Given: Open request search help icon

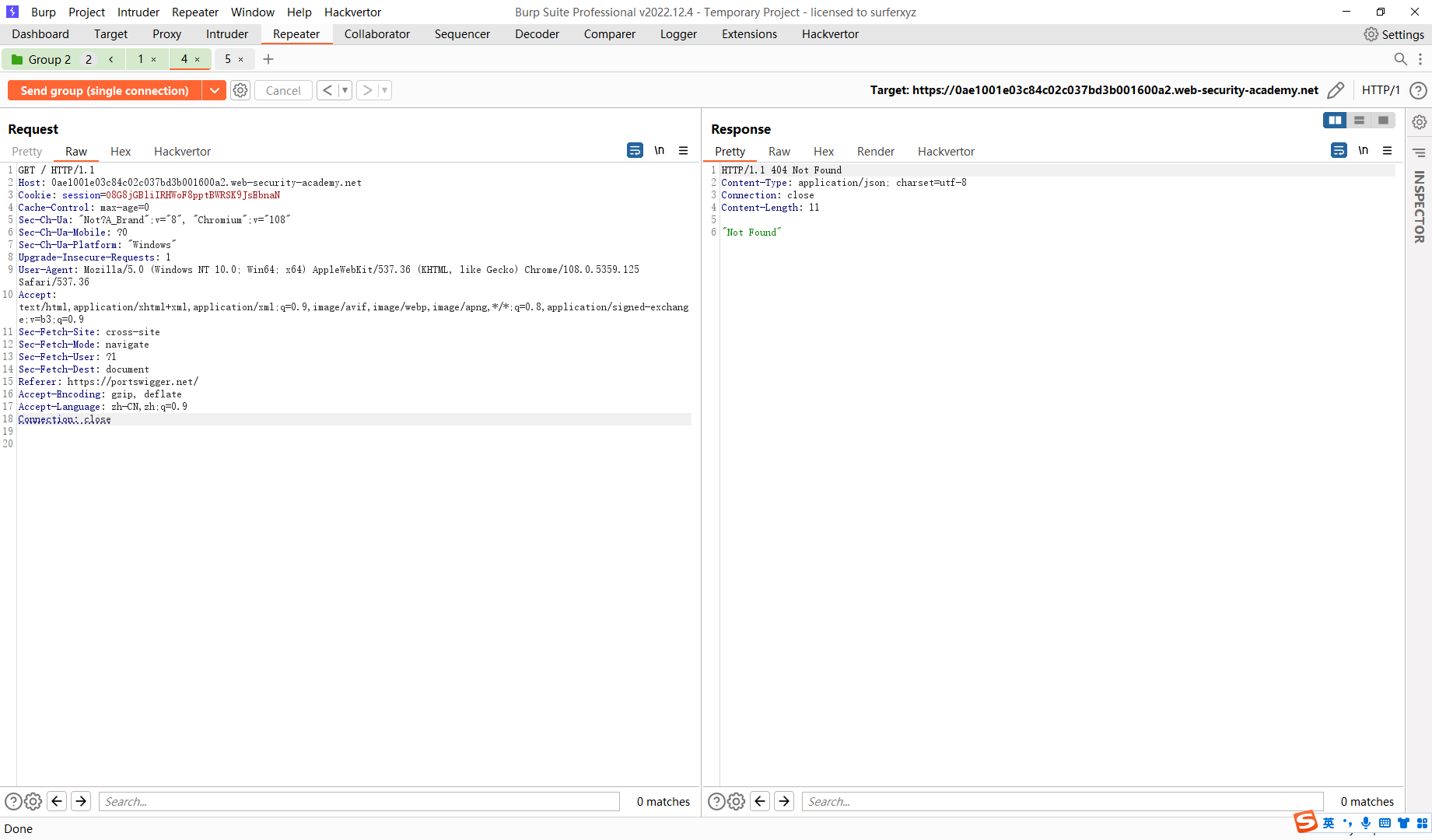Looking at the screenshot, I should tap(13, 801).
